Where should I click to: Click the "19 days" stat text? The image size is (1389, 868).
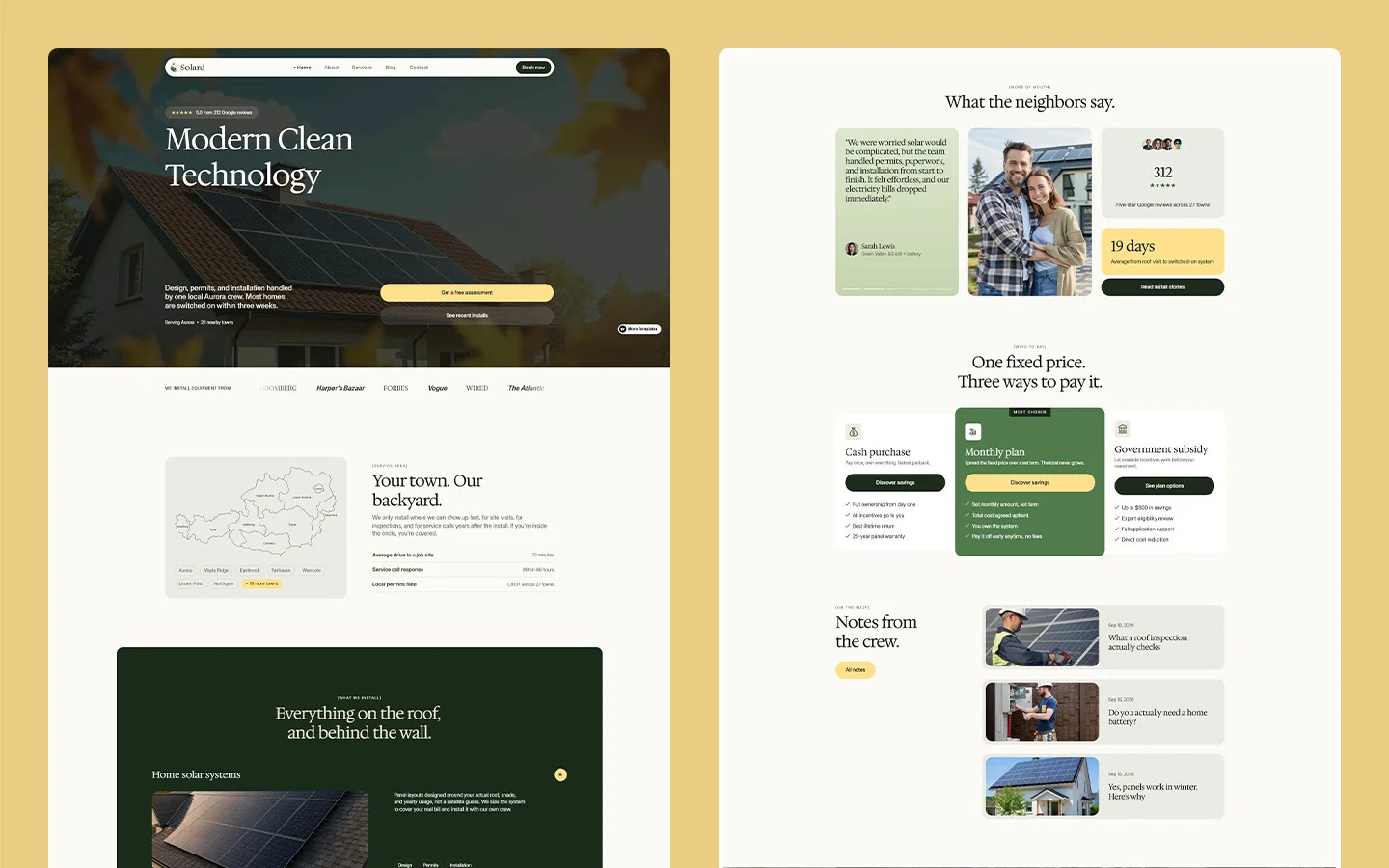1132,246
